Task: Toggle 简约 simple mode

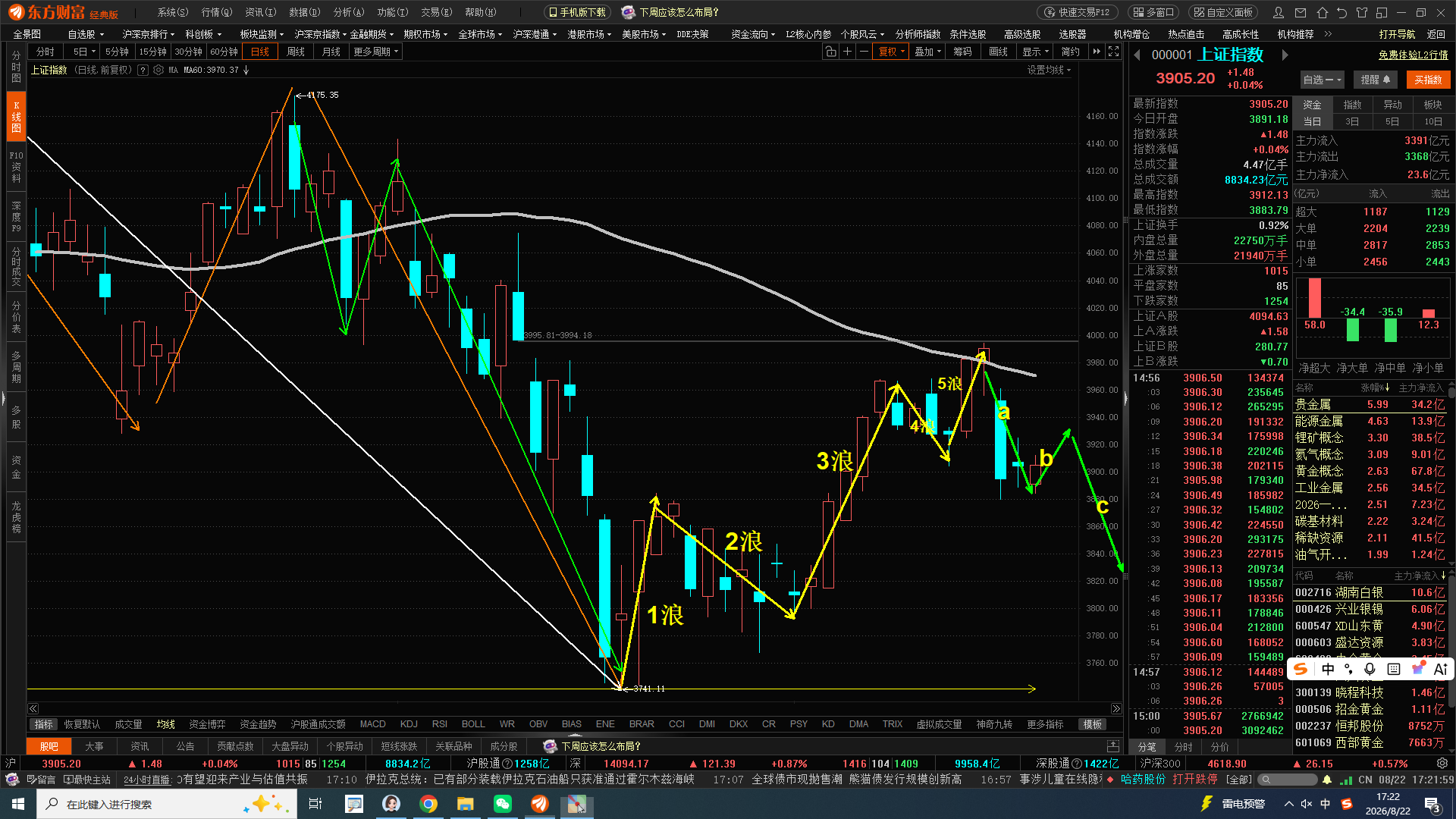Action: point(1071,52)
